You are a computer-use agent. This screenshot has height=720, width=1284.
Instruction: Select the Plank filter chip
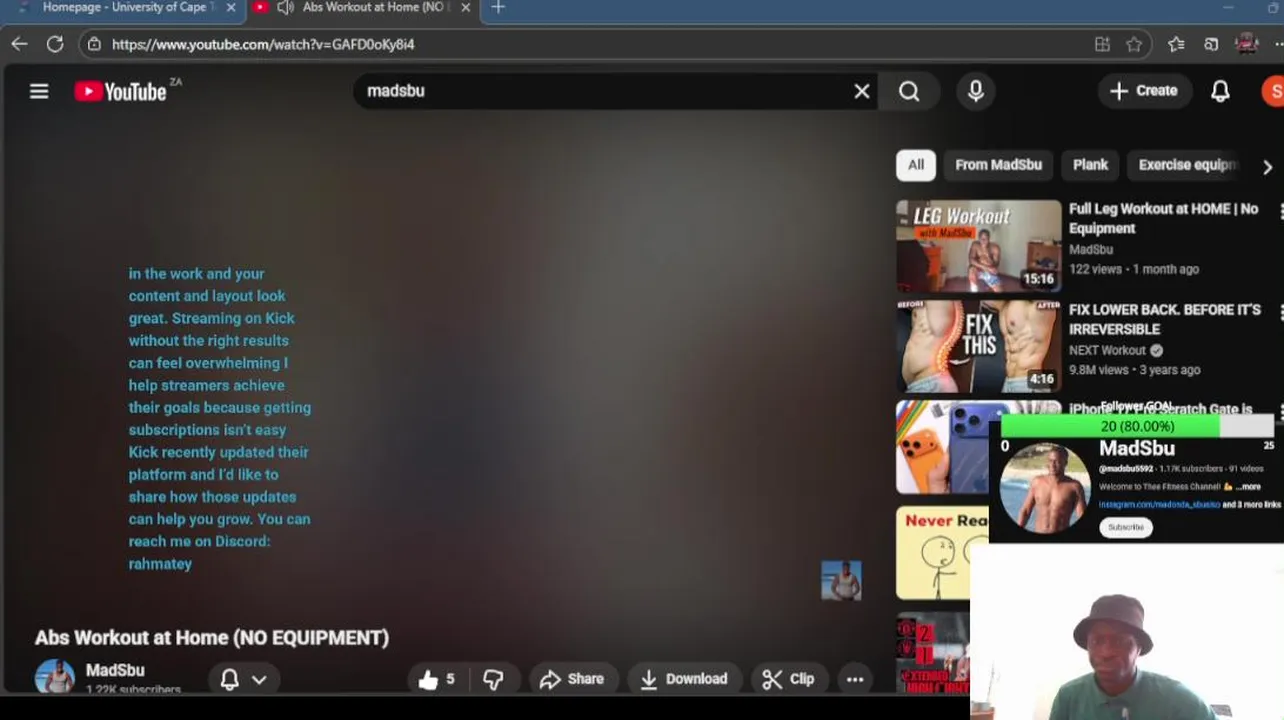1090,165
